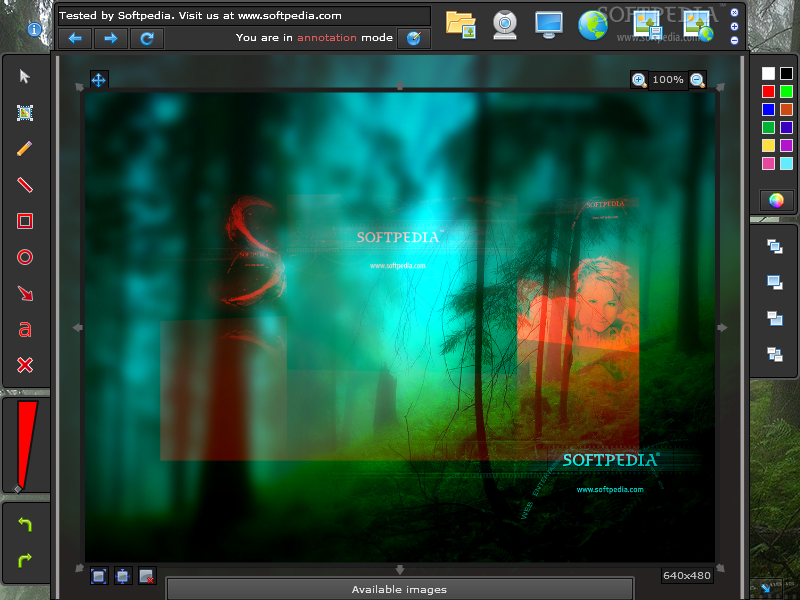Capture screen using the monitor icon
The width and height of the screenshot is (800, 600).
tap(549, 24)
